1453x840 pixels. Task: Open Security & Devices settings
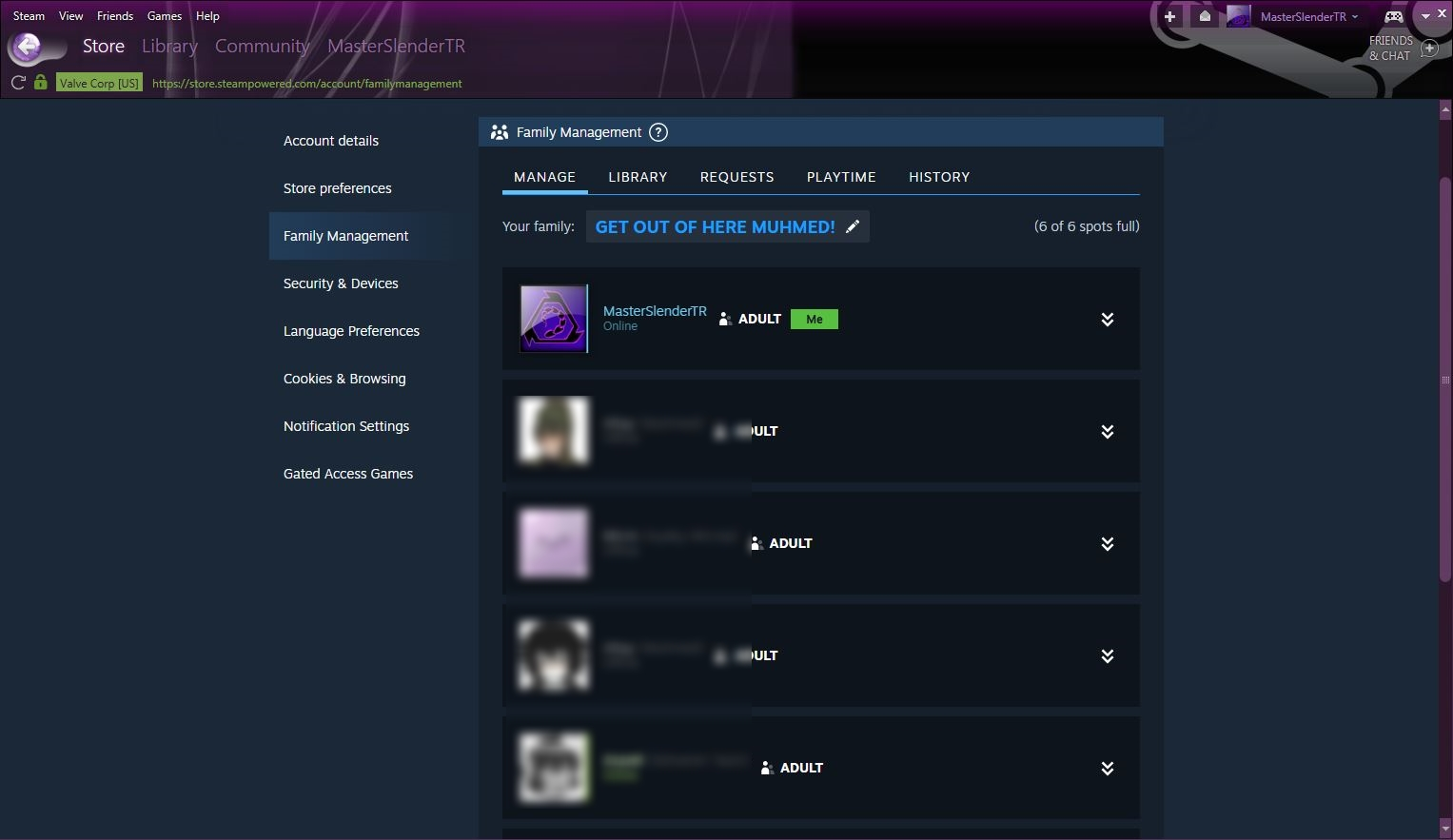click(x=341, y=283)
